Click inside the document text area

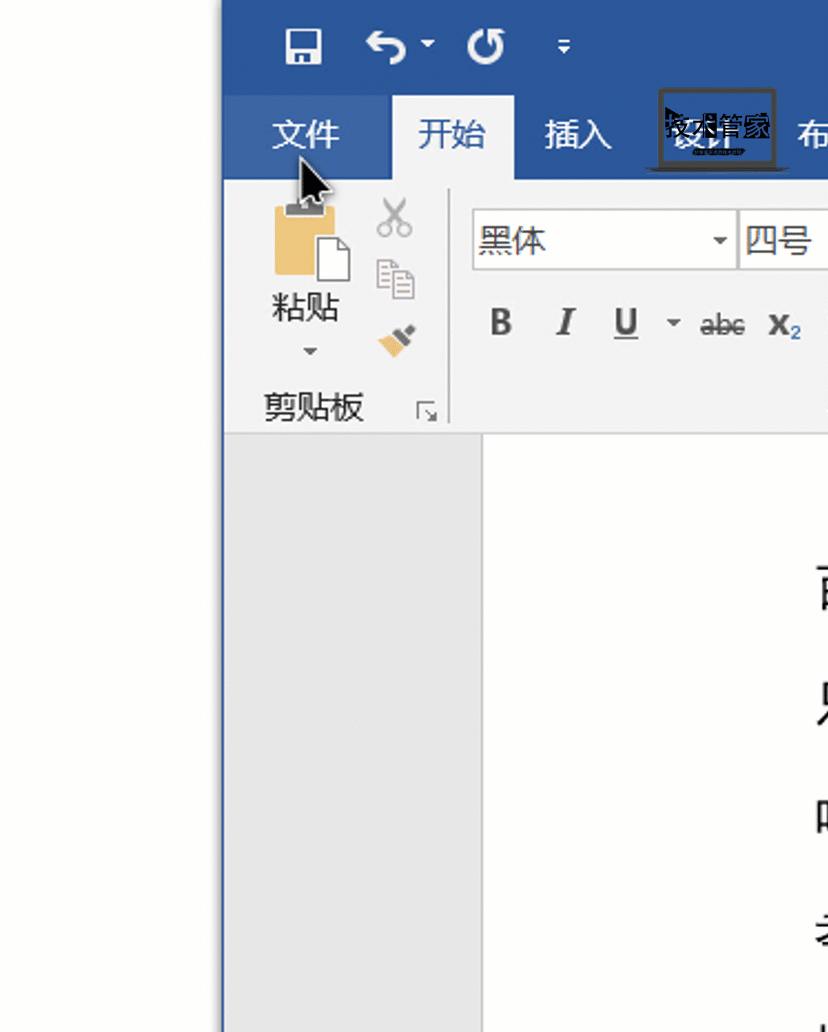coord(650,700)
